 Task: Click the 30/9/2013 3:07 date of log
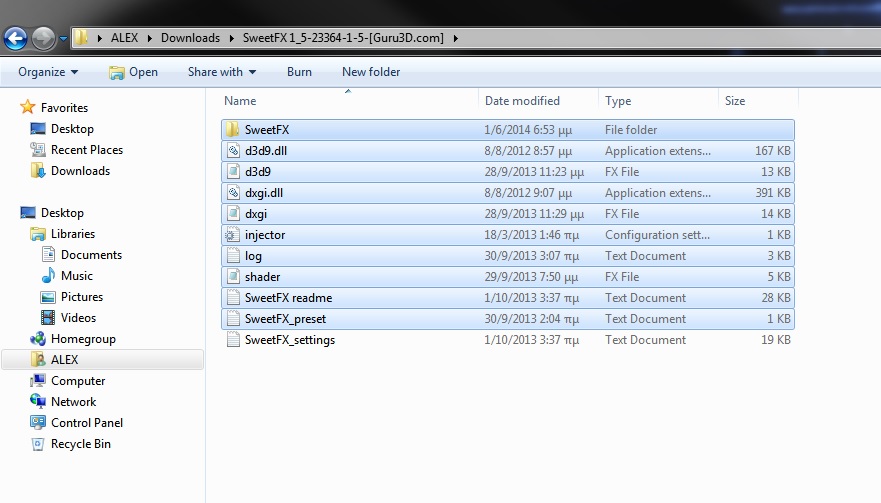point(531,256)
